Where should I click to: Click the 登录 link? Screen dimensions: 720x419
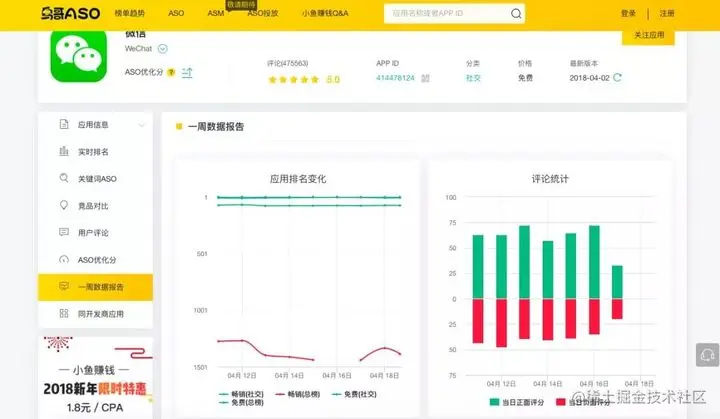tap(628, 13)
